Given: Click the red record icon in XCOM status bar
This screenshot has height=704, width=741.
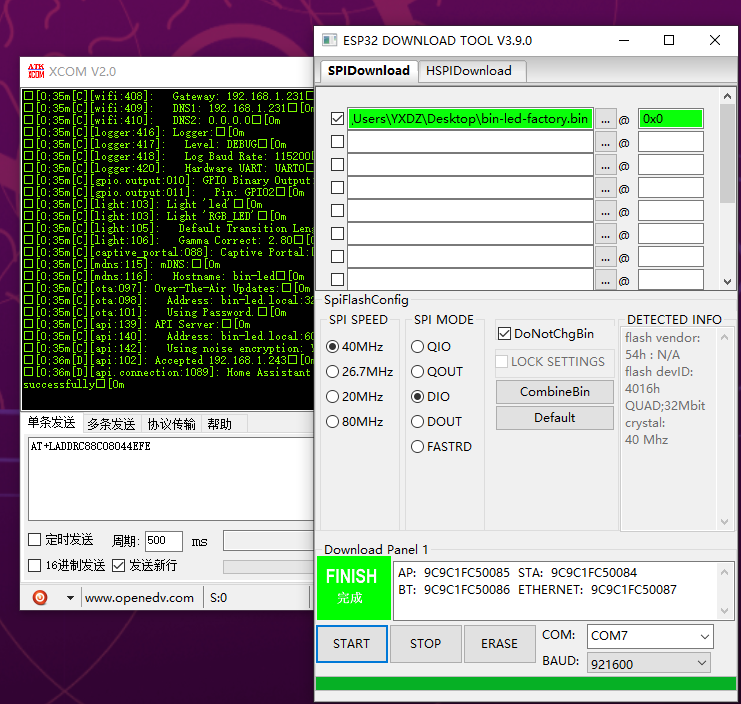Looking at the screenshot, I should pyautogui.click(x=40, y=598).
